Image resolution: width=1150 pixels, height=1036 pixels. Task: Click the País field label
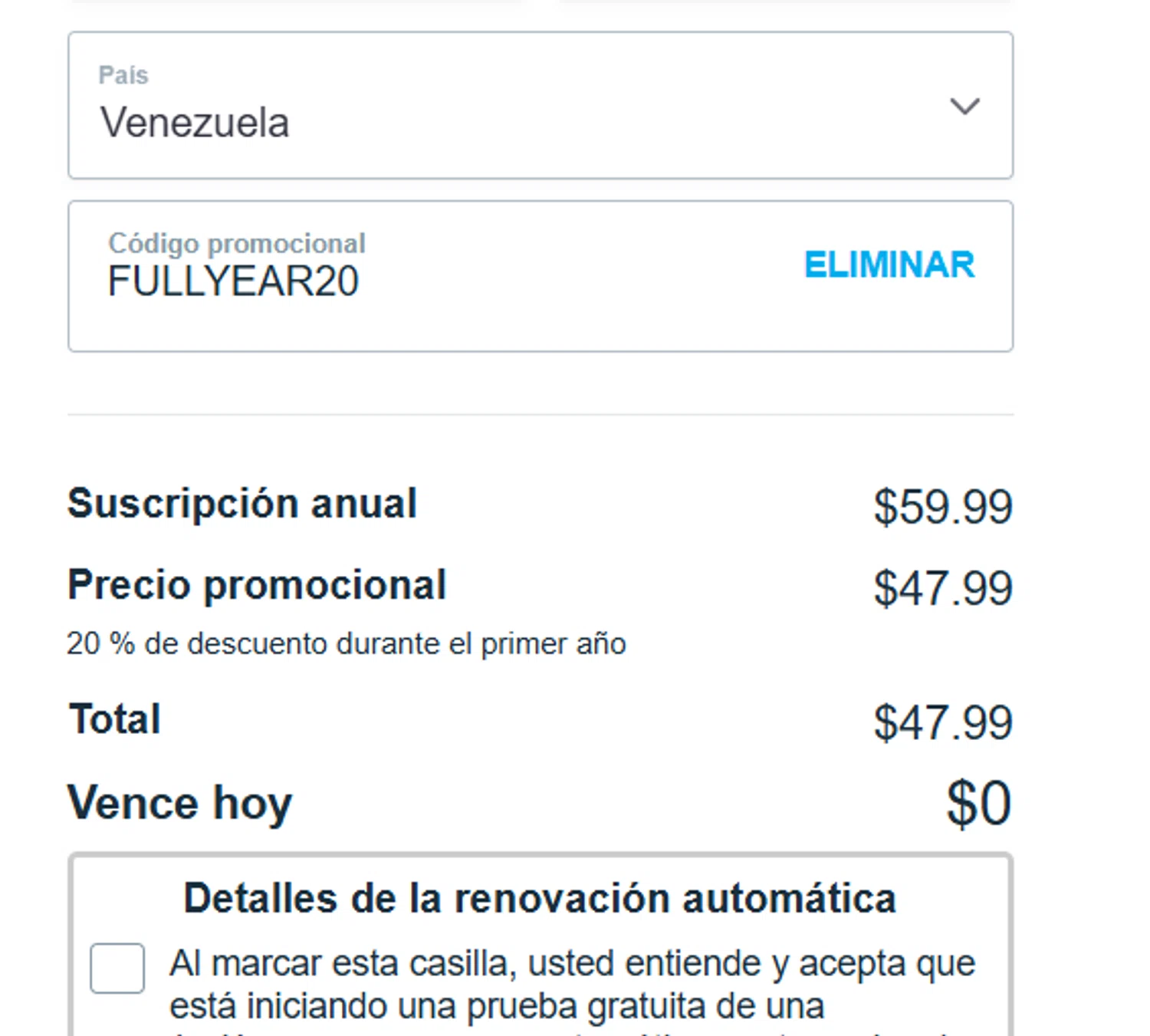coord(123,75)
